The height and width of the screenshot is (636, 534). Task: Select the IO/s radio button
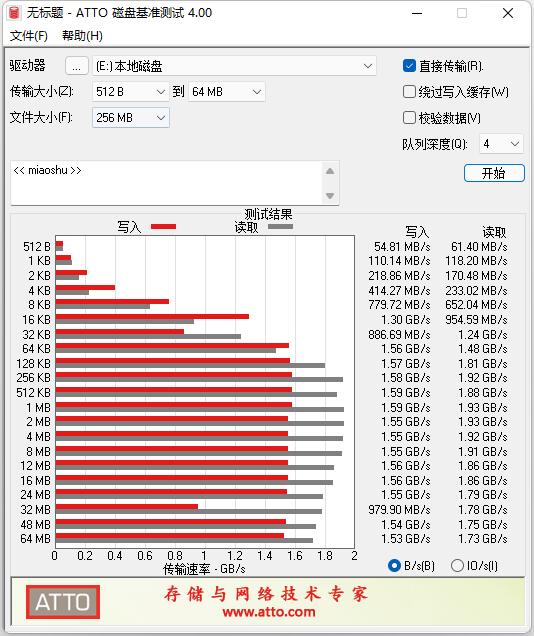pos(457,565)
